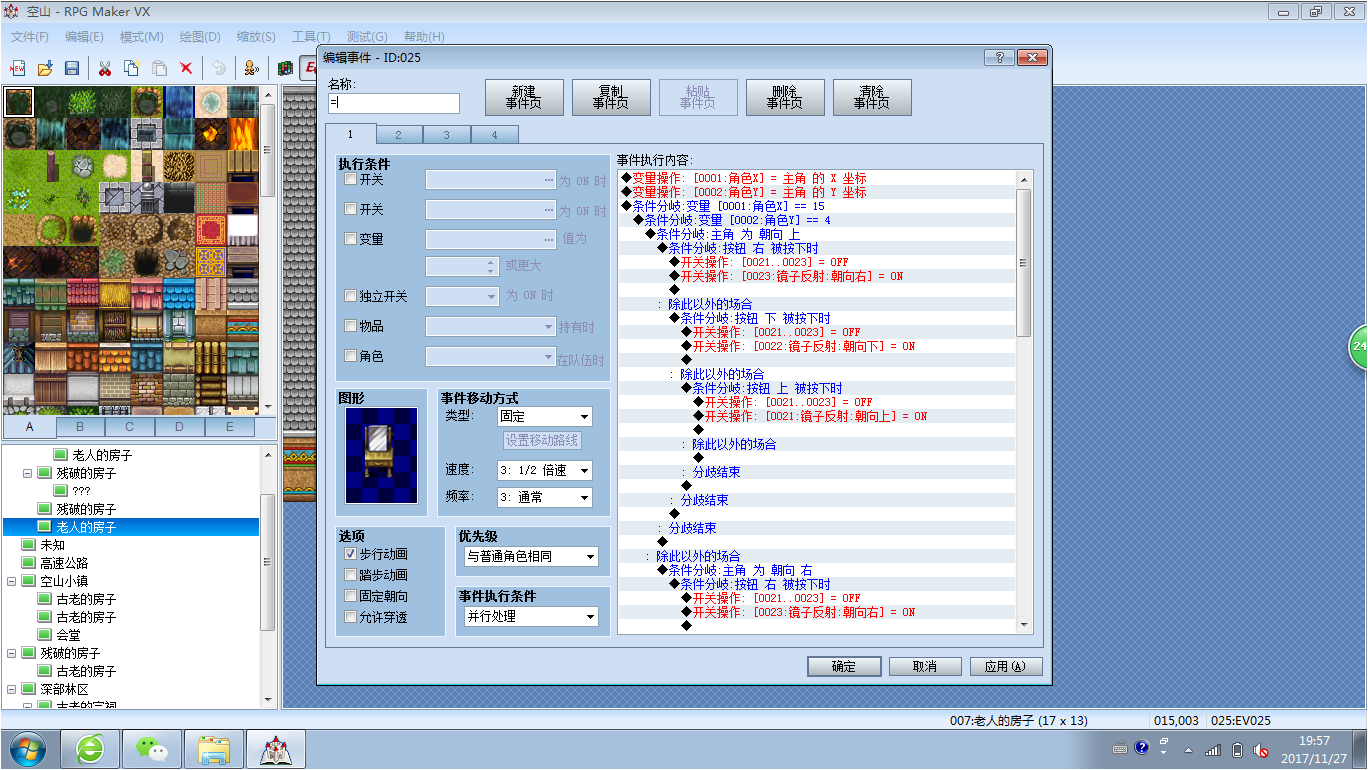Click the 确定 button
The image size is (1368, 770).
pyautogui.click(x=844, y=666)
